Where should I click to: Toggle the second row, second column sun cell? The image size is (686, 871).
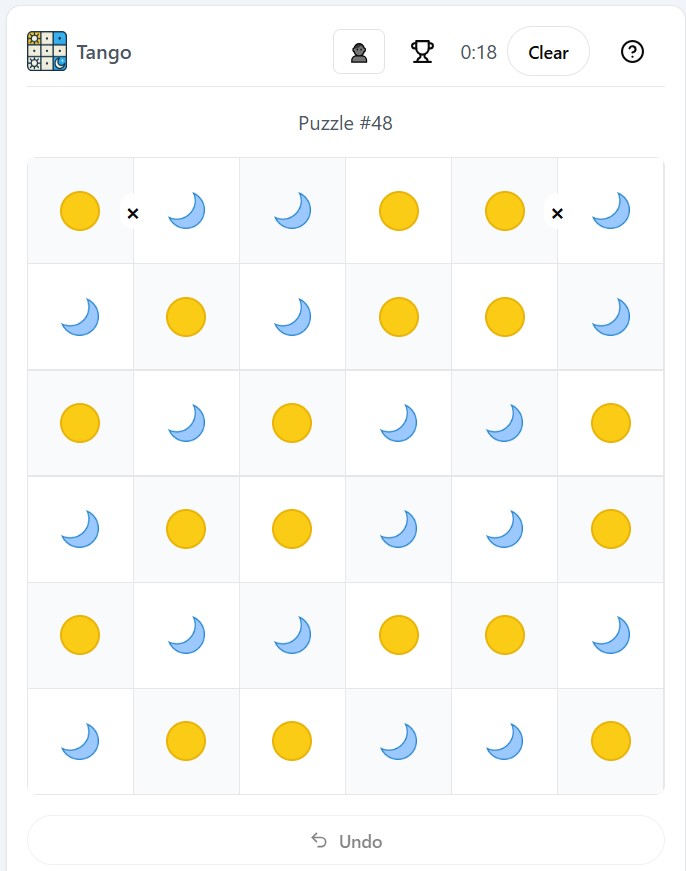[186, 317]
